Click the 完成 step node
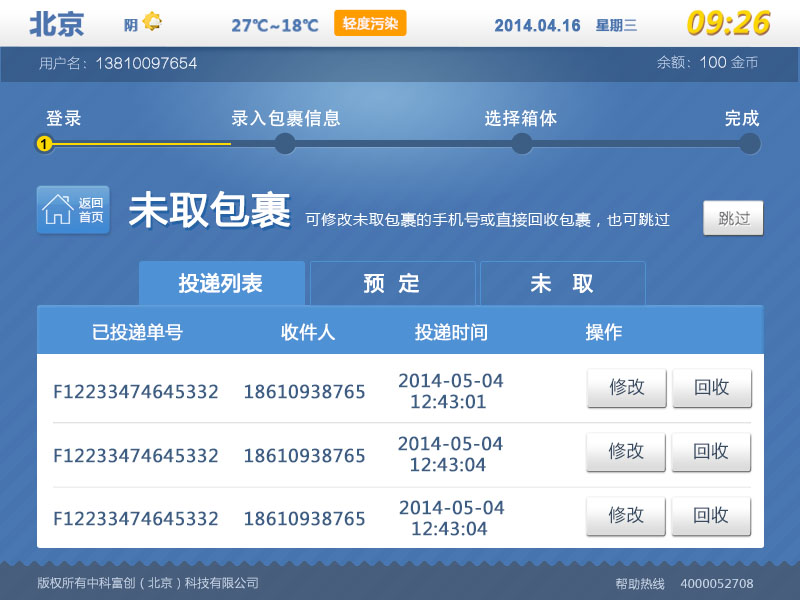Viewport: 800px width, 600px height. pyautogui.click(x=749, y=144)
